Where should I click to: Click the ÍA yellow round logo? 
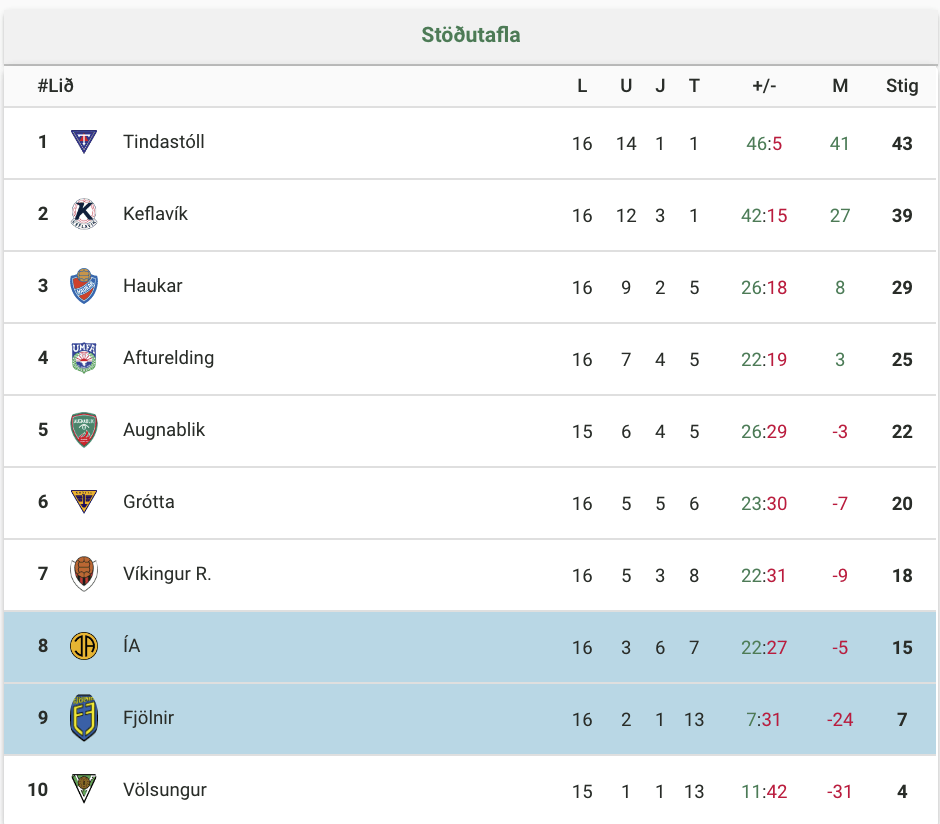(x=84, y=646)
